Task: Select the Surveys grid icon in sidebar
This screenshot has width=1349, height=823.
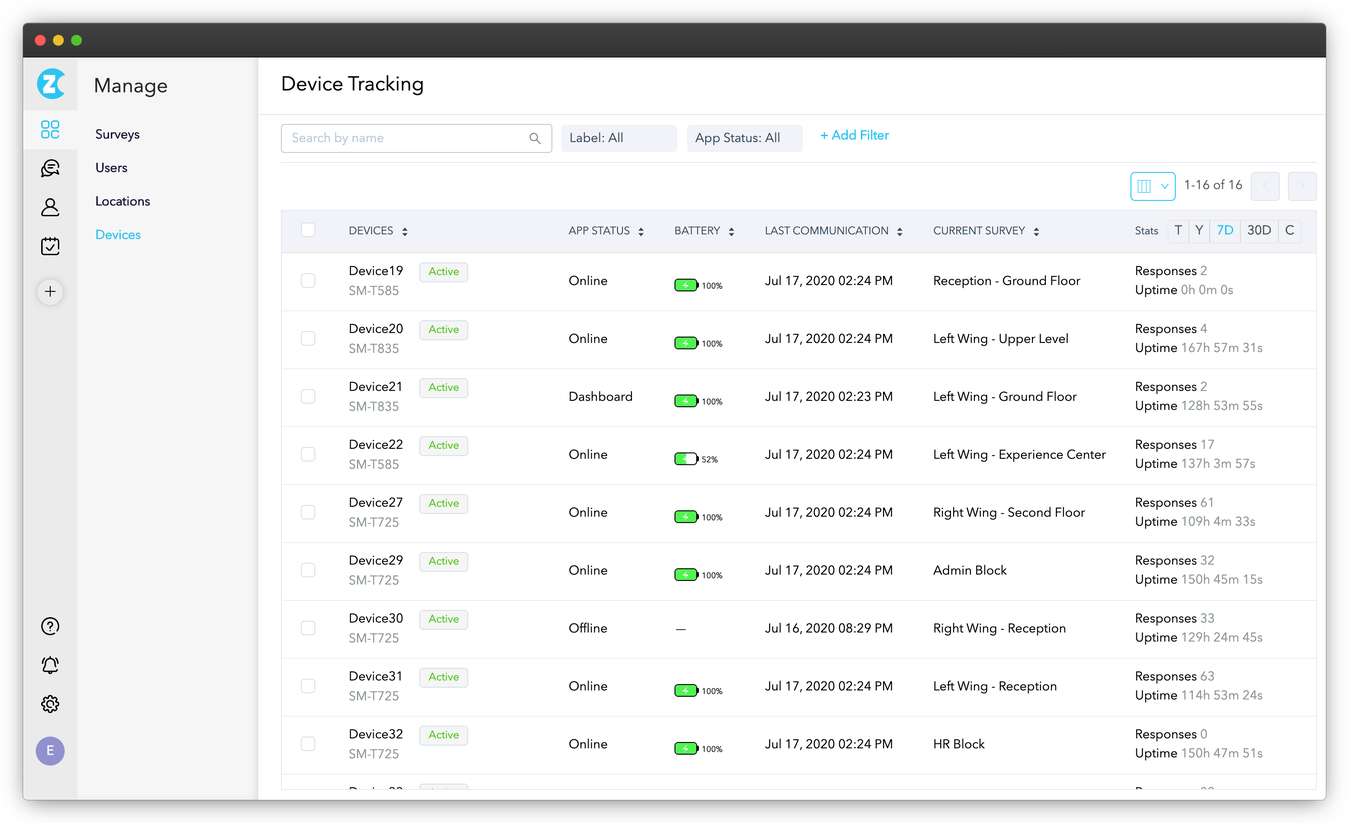Action: click(x=50, y=129)
